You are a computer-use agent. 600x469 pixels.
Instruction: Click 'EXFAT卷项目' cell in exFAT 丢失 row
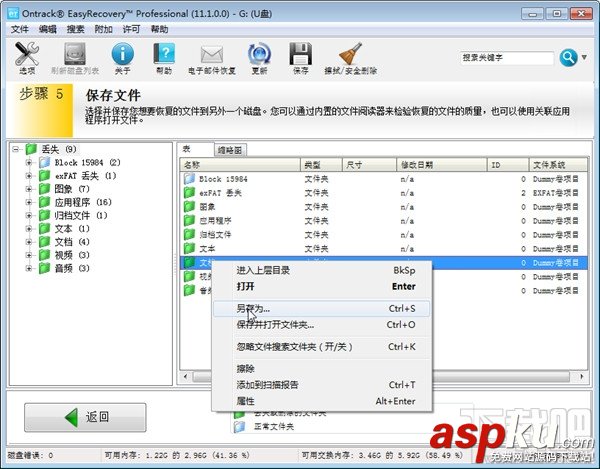(556, 193)
